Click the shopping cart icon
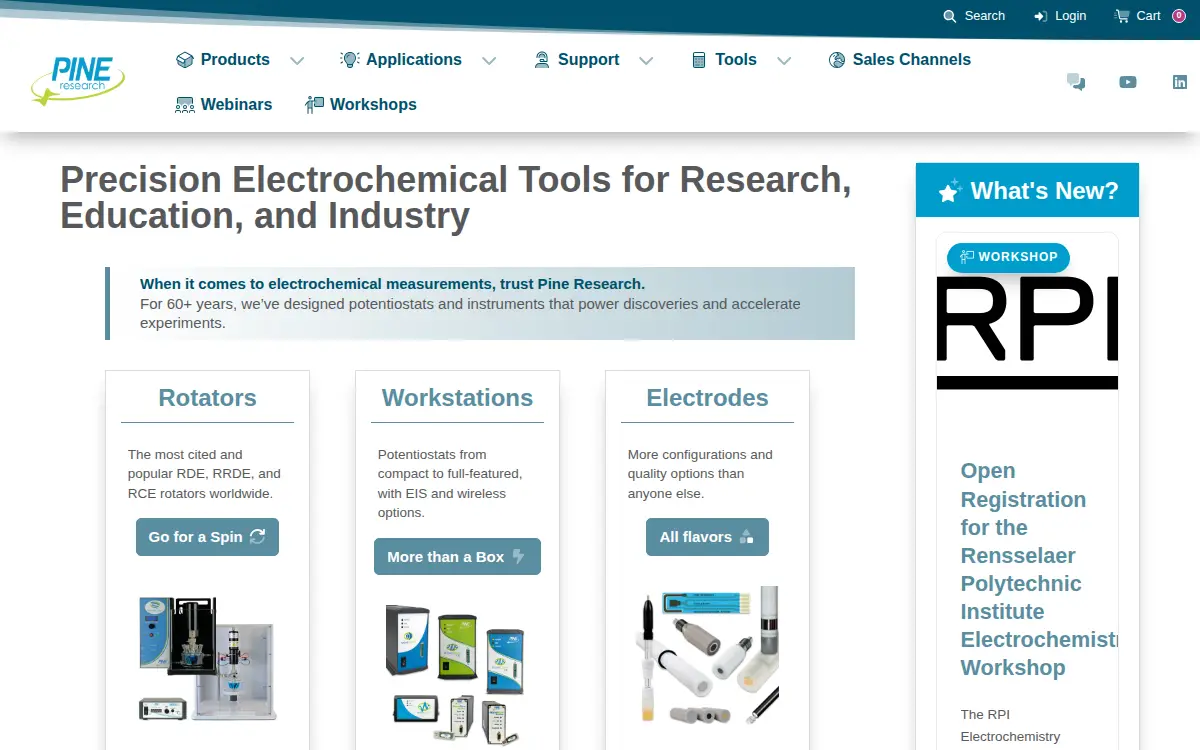Screen dimensions: 1200x750 tap(1122, 16)
